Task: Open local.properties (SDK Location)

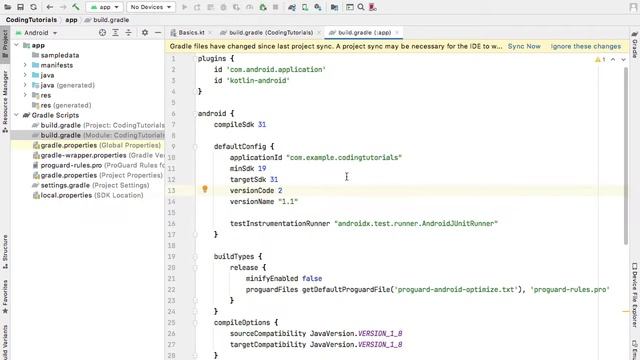Action: click(88, 195)
